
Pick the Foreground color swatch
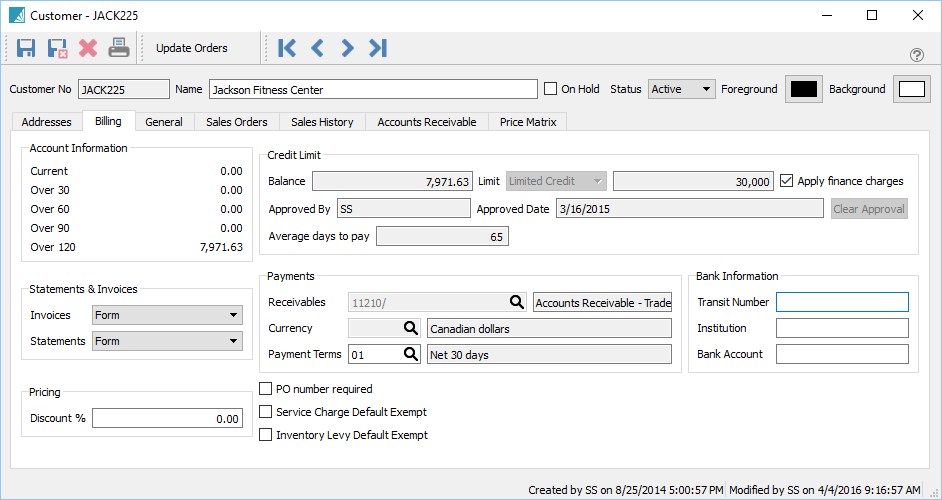click(804, 89)
